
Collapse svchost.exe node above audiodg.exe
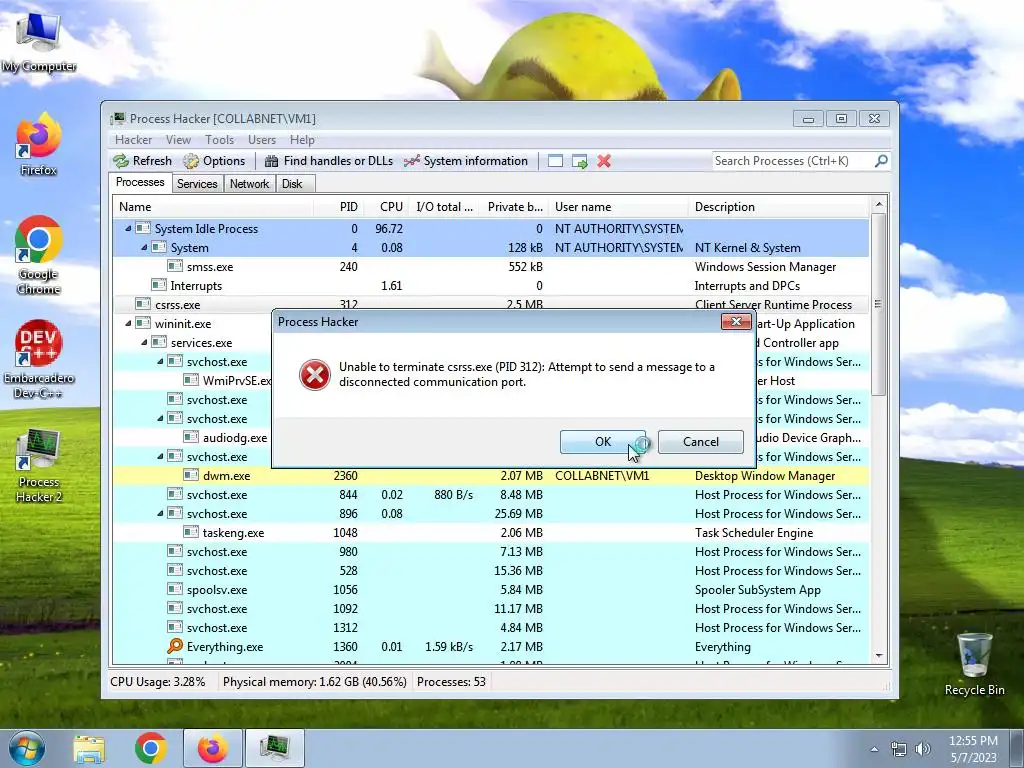160,418
